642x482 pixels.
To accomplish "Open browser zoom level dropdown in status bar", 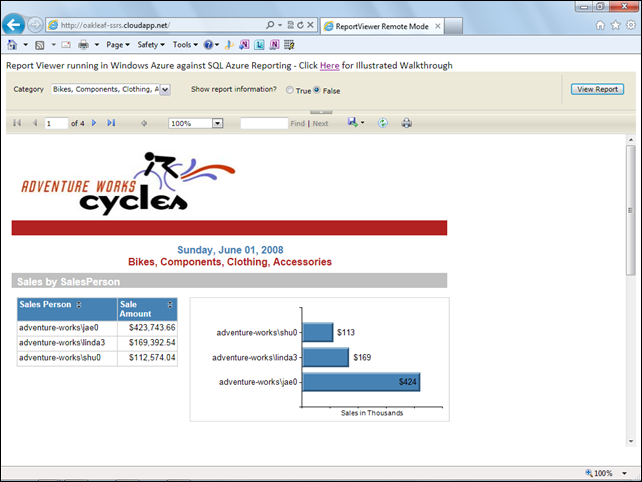I will pyautogui.click(x=624, y=473).
